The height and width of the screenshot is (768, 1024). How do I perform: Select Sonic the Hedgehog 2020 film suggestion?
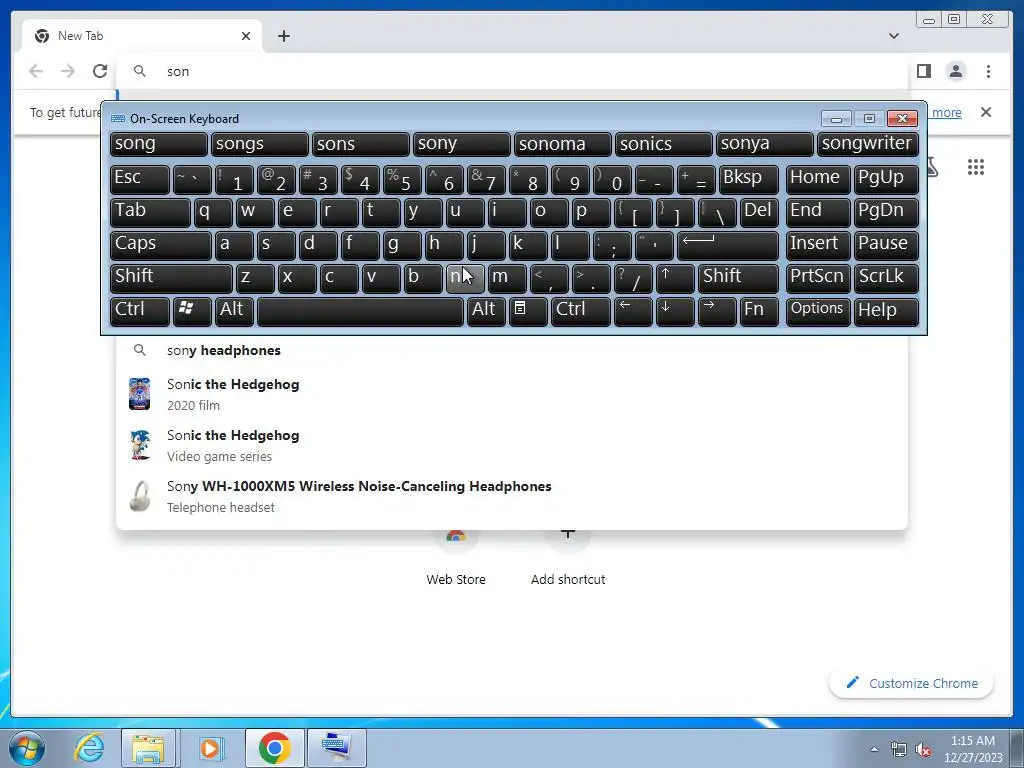click(x=513, y=394)
